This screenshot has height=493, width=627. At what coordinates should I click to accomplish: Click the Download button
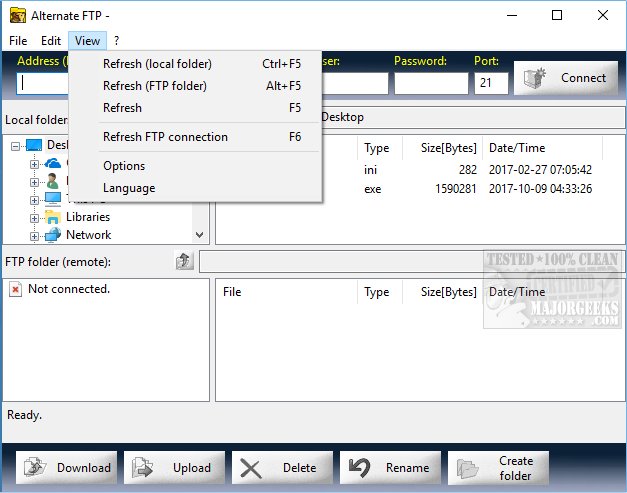[66, 467]
